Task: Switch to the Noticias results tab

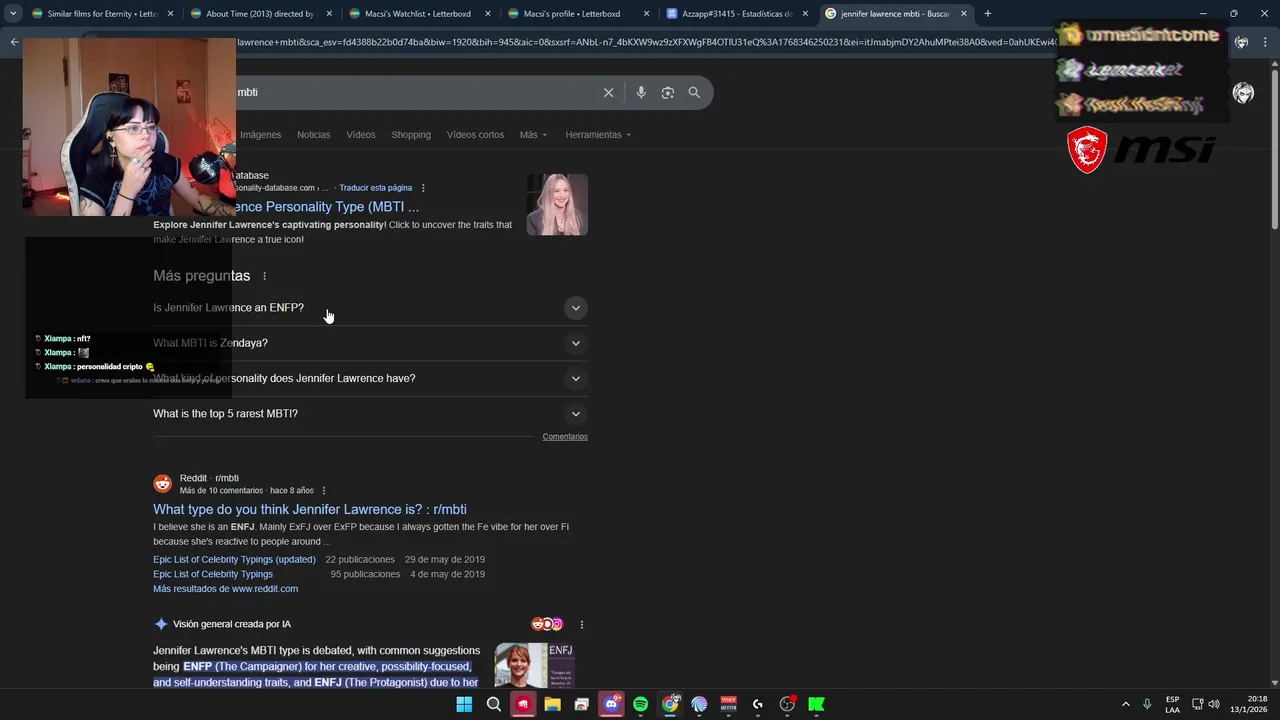Action: (313, 135)
